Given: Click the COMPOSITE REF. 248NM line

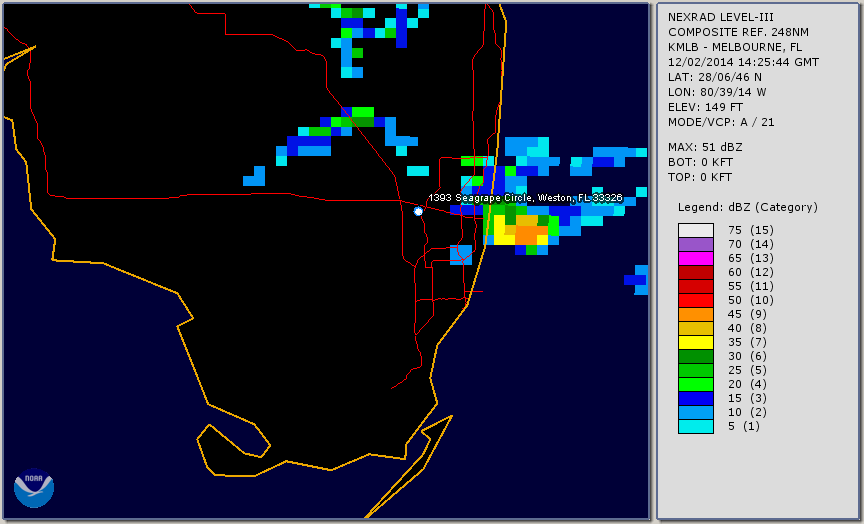Looking at the screenshot, I should click(738, 32).
